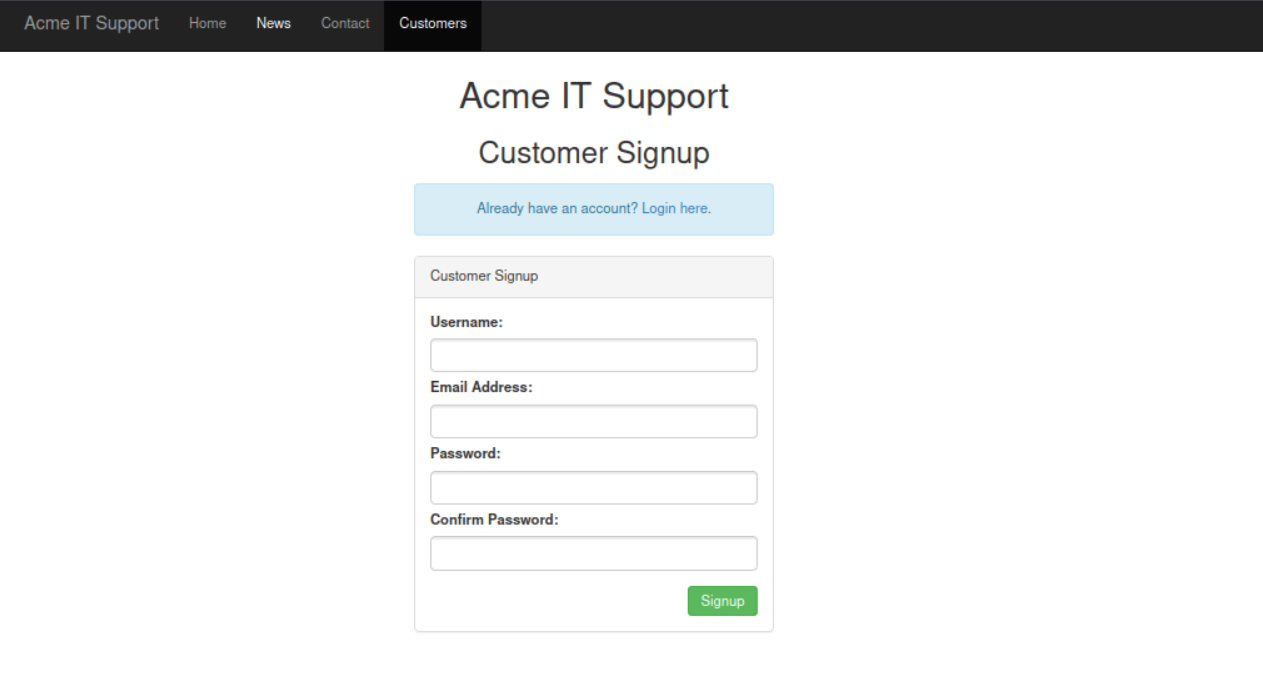Click the 'Confirm Password:' label

[494, 519]
